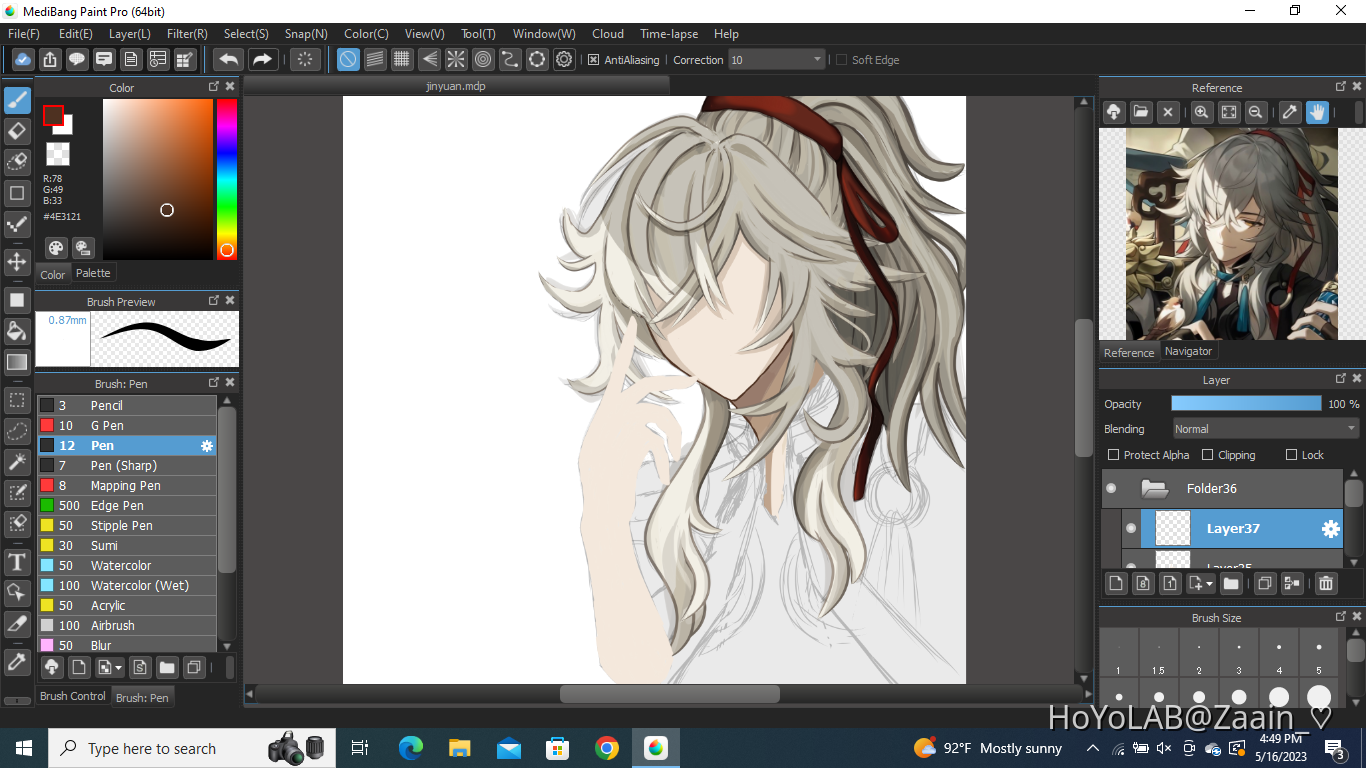Viewport: 1366px width, 768px height.
Task: Select the Watercolor (Wet) brush
Action: 139,586
